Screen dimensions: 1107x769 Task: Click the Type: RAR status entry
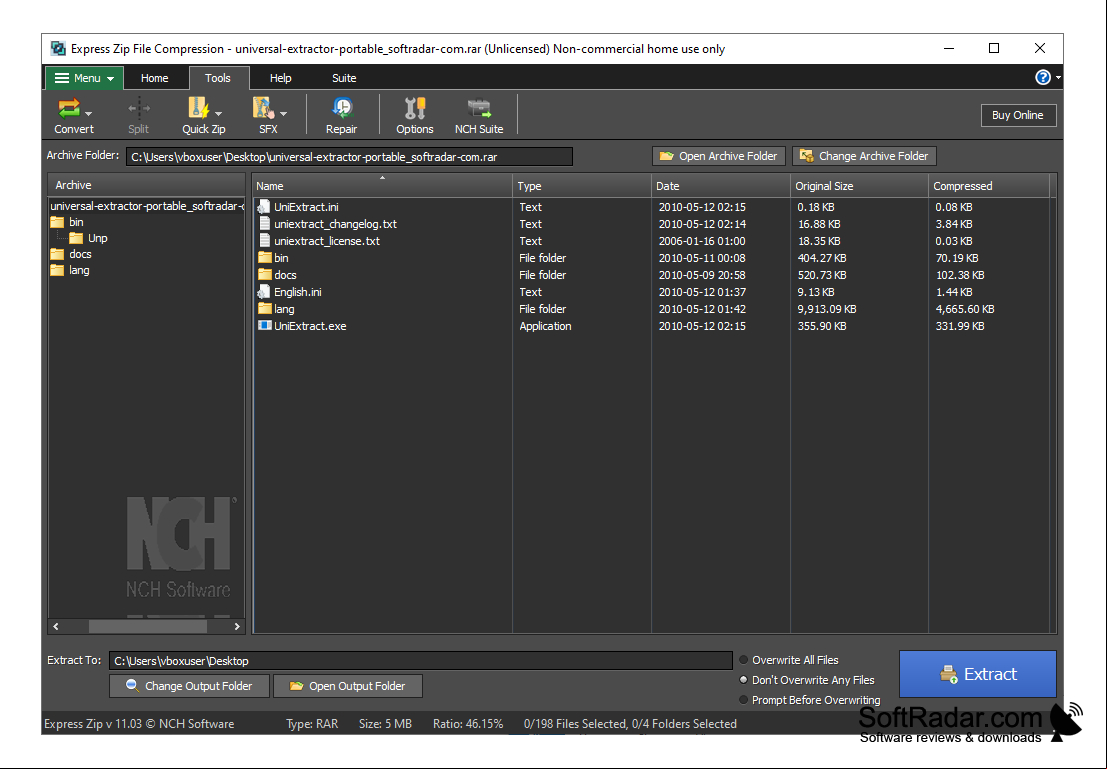tap(312, 724)
